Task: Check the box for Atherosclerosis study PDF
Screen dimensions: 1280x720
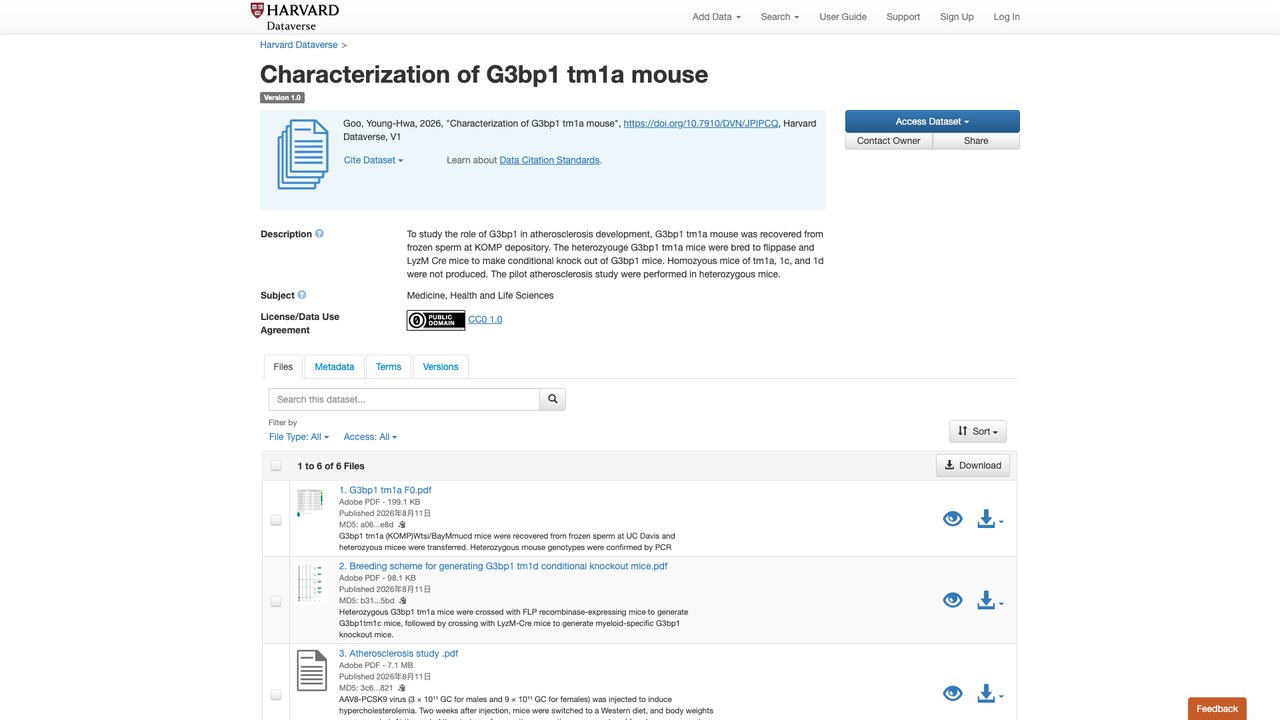Action: [x=276, y=695]
